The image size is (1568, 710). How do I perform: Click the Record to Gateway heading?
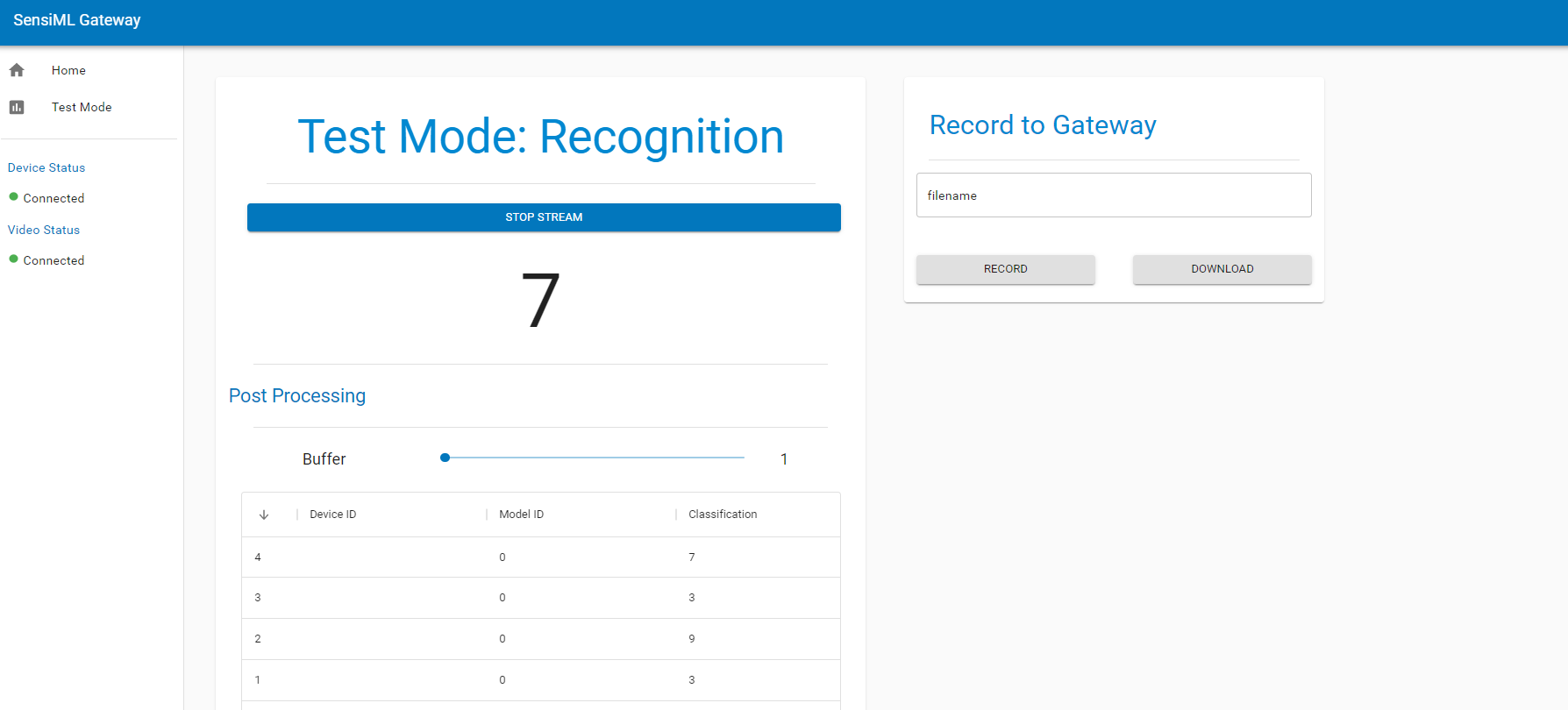pos(1043,125)
